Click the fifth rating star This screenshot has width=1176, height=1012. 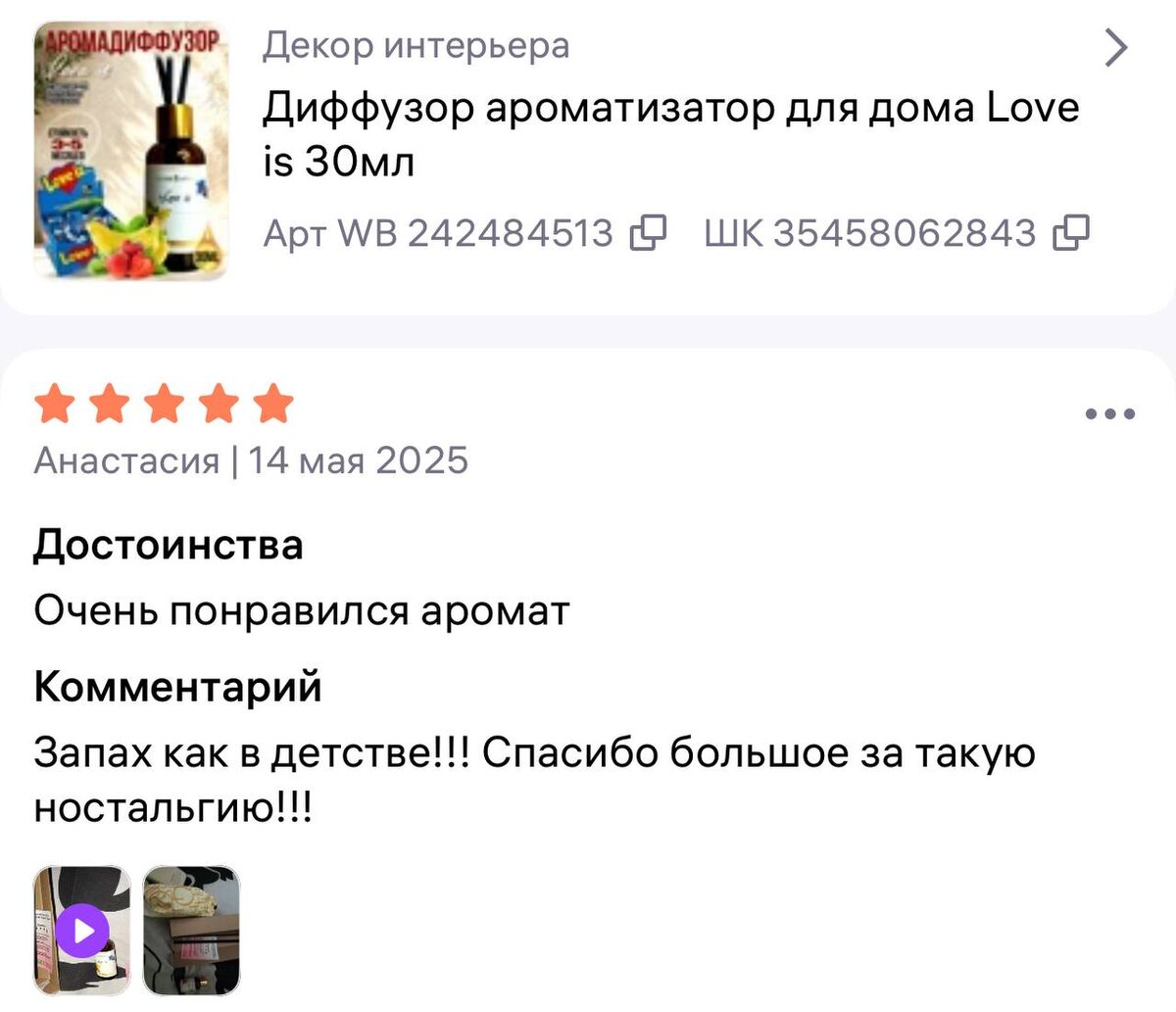click(273, 404)
